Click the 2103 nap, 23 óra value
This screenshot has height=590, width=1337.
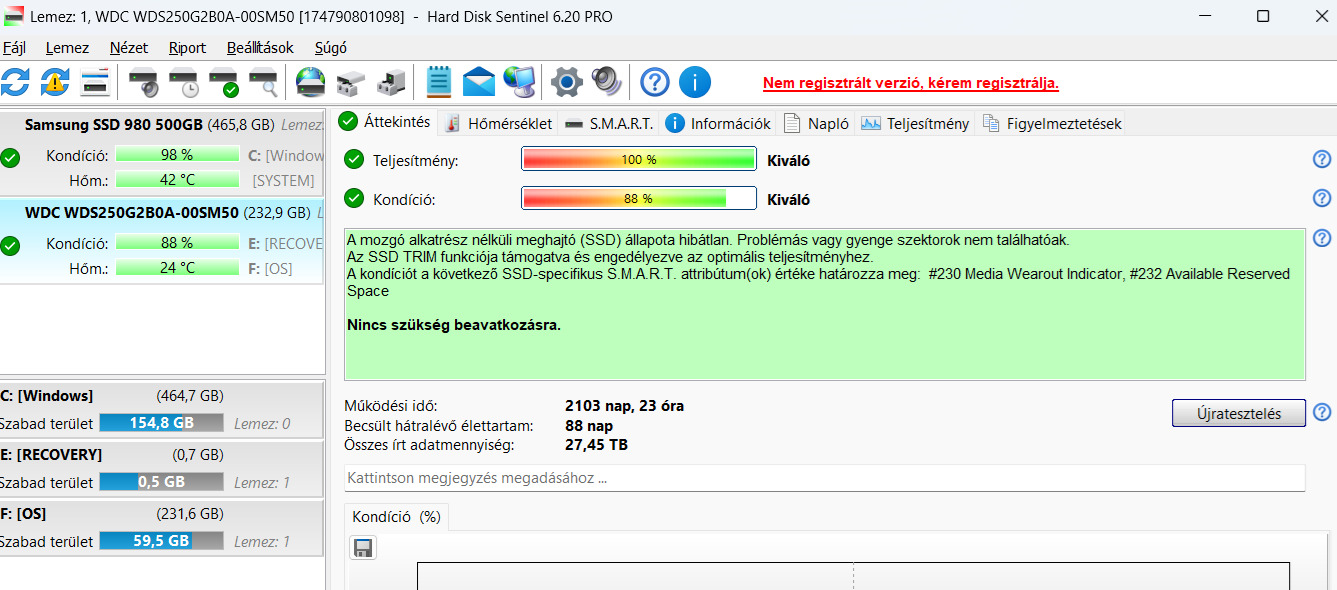[624, 406]
